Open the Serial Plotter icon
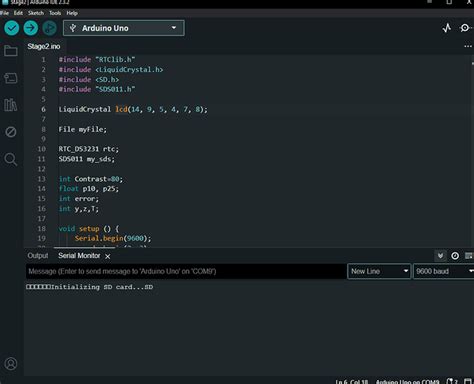The height and width of the screenshot is (384, 474). (447, 28)
